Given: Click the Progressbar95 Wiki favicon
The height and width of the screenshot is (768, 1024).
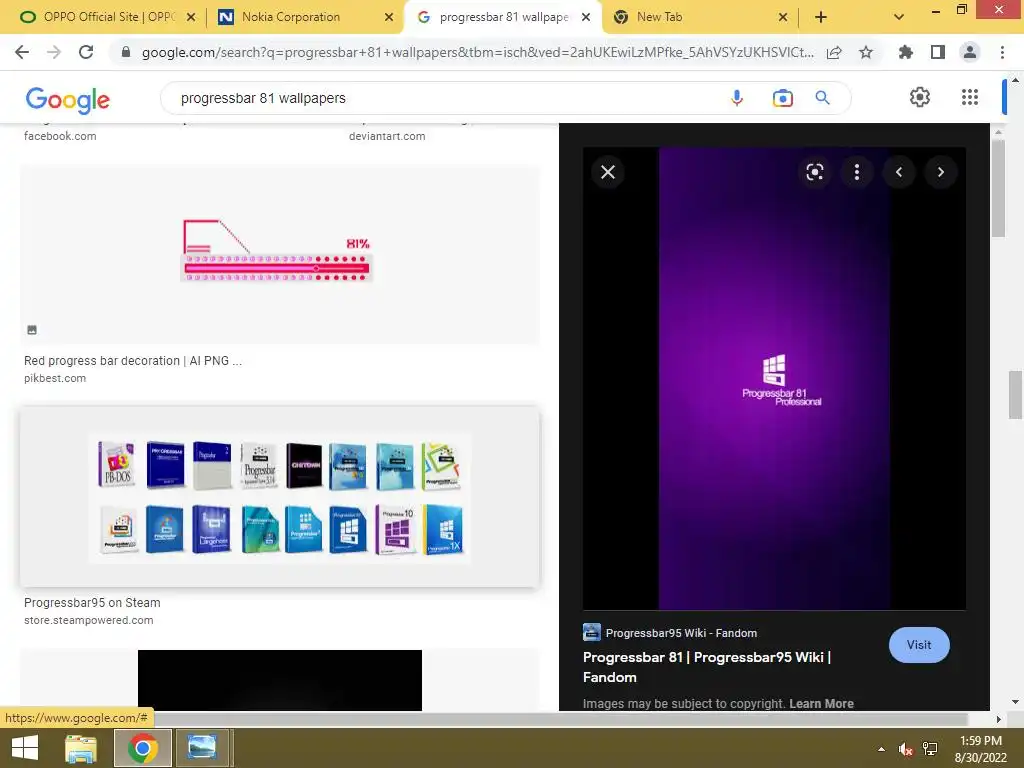Looking at the screenshot, I should 592,632.
